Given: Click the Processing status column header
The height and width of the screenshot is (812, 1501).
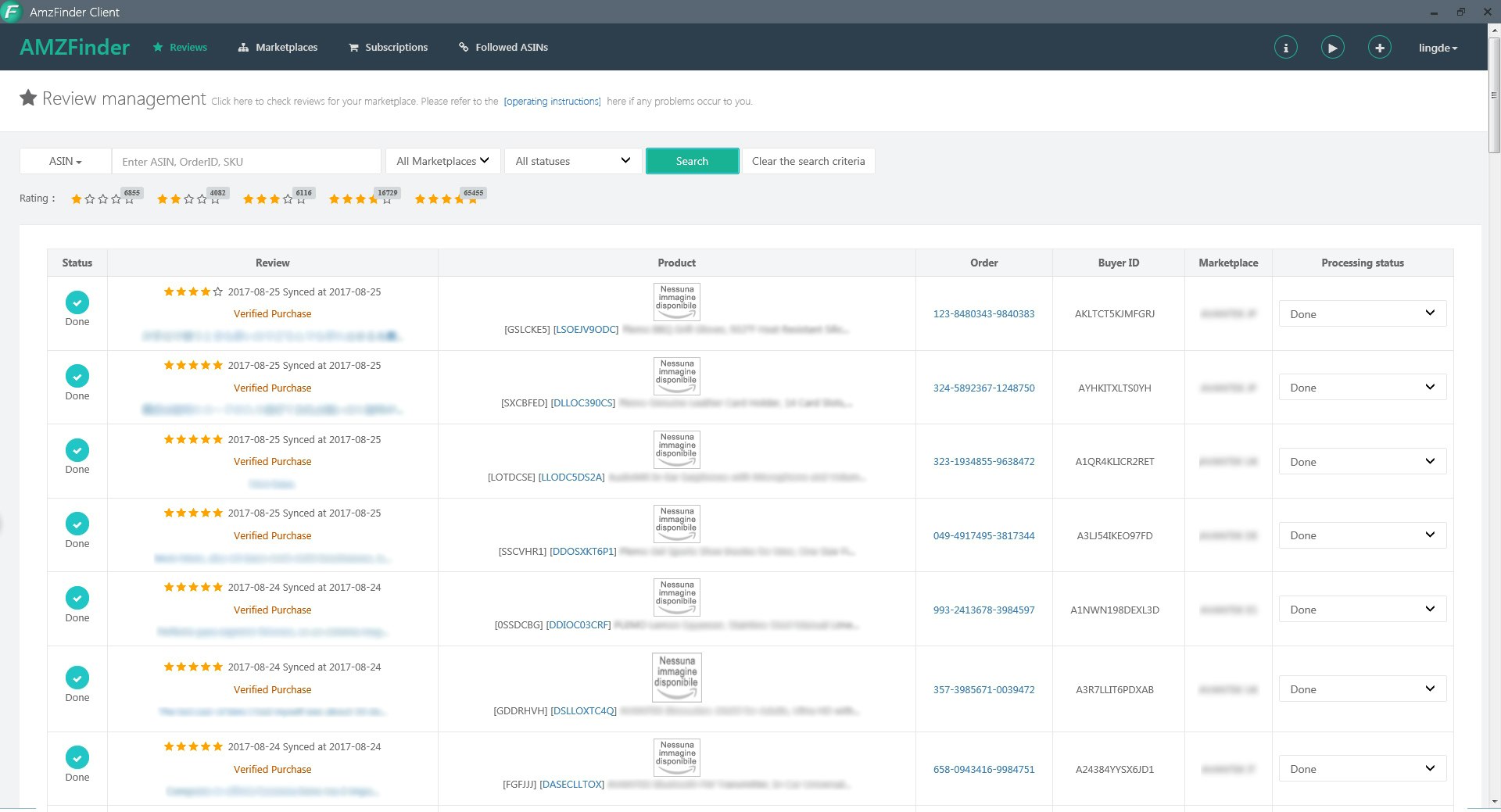Looking at the screenshot, I should pyautogui.click(x=1362, y=263).
